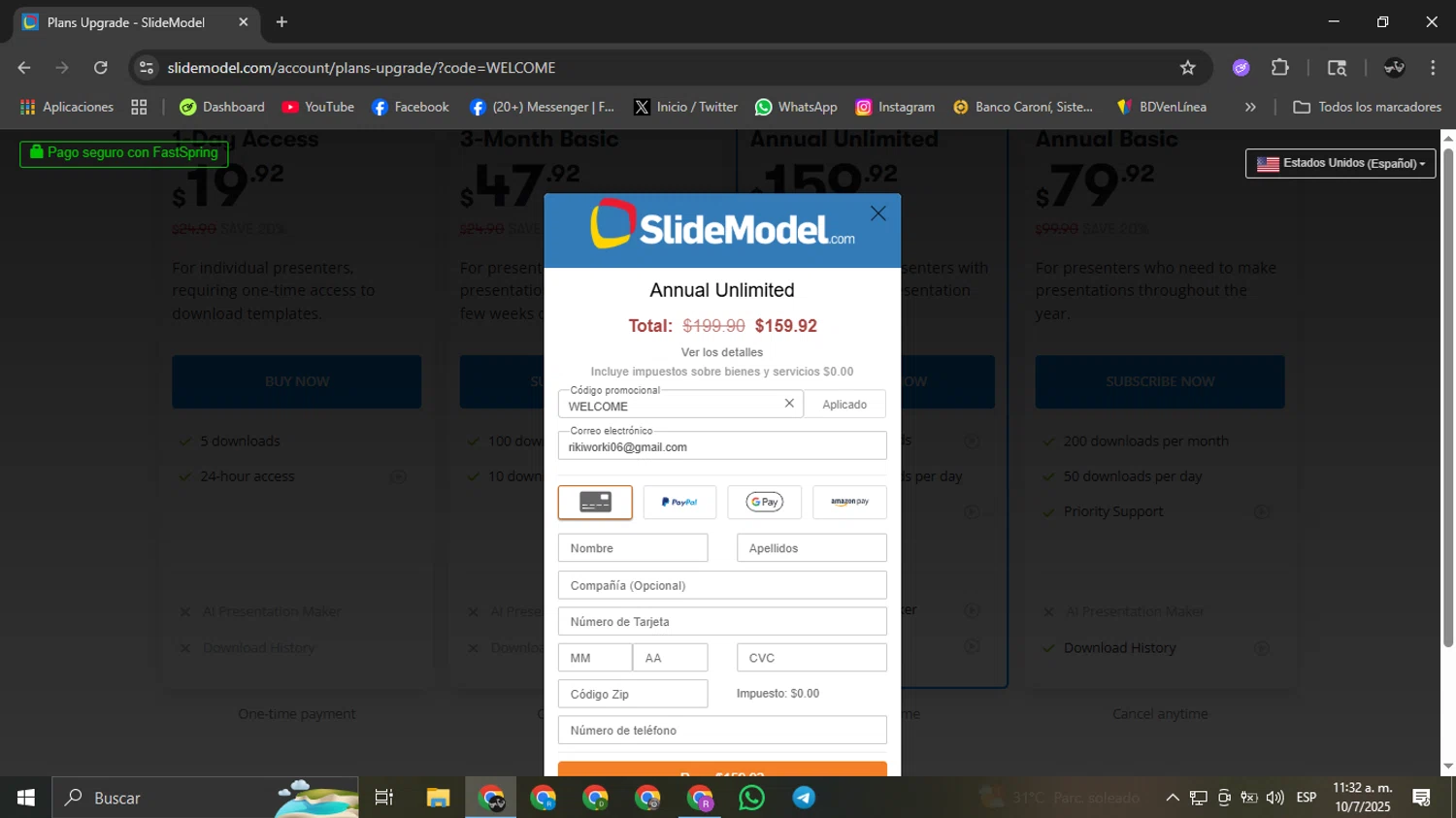Click the Número de teléfono field
This screenshot has width=1456, height=818.
pyautogui.click(x=722, y=730)
